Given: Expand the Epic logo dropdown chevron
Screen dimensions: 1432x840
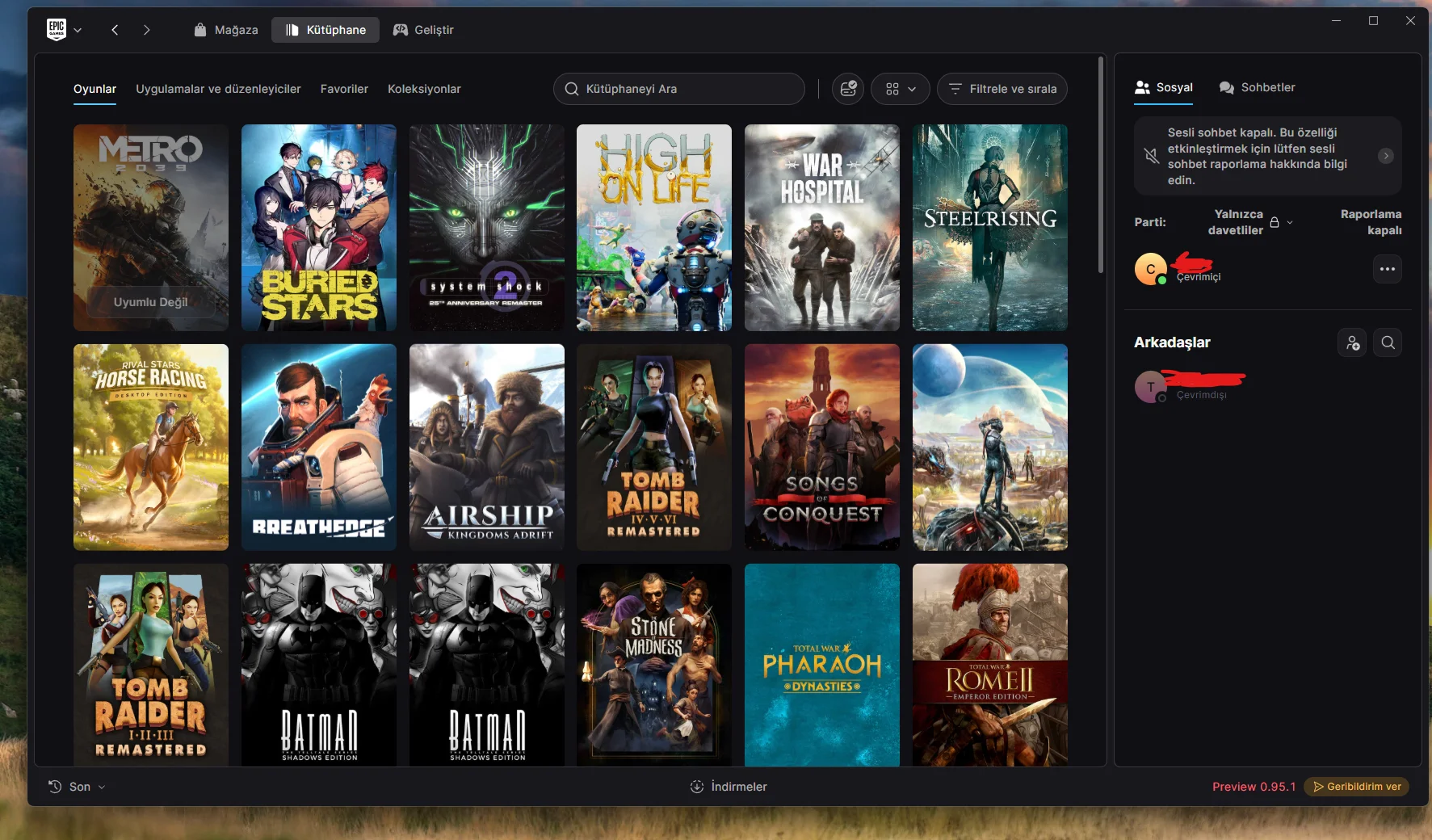Looking at the screenshot, I should pyautogui.click(x=78, y=30).
